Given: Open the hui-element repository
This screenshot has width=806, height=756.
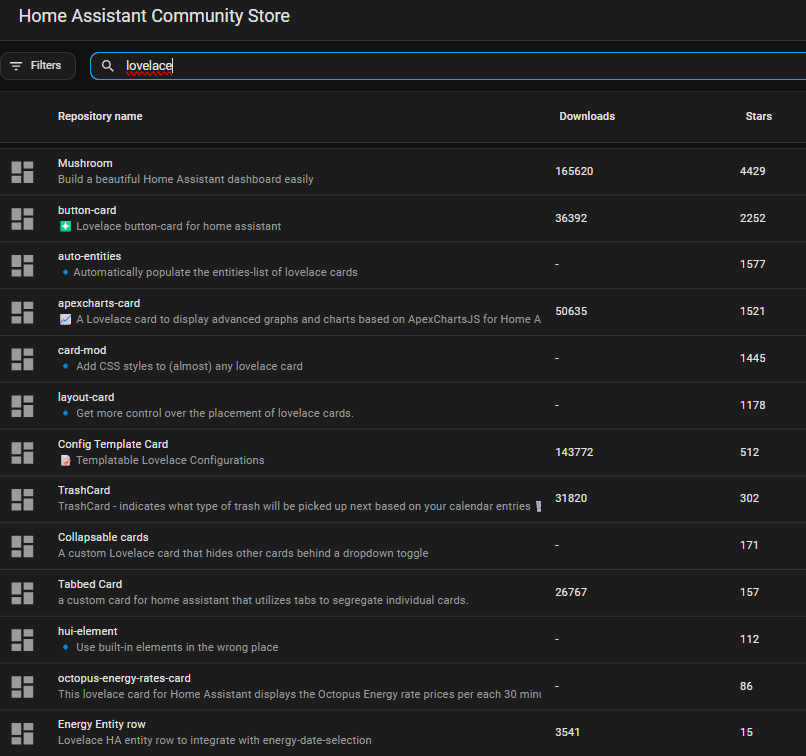Looking at the screenshot, I should click(x=88, y=631).
